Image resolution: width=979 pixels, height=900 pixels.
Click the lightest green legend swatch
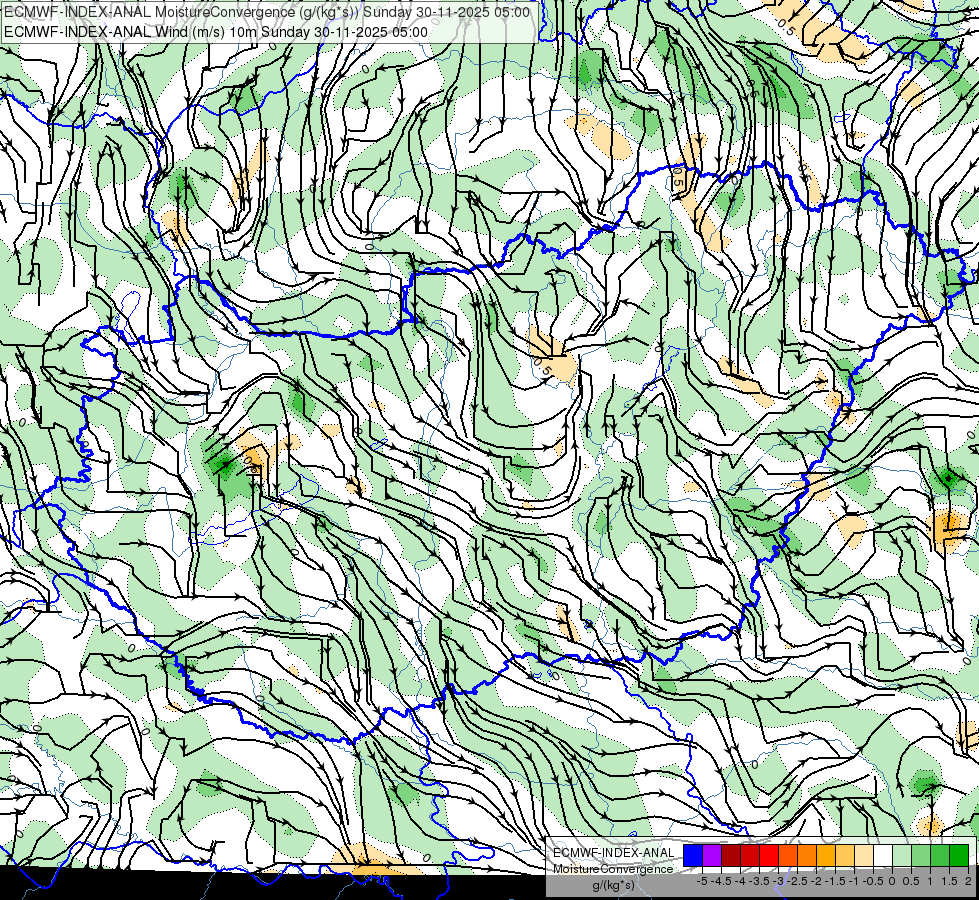pos(902,856)
